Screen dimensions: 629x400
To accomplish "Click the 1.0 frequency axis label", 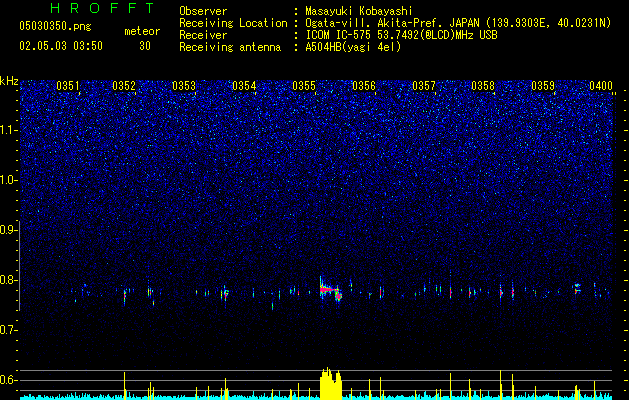I will click(x=8, y=180).
